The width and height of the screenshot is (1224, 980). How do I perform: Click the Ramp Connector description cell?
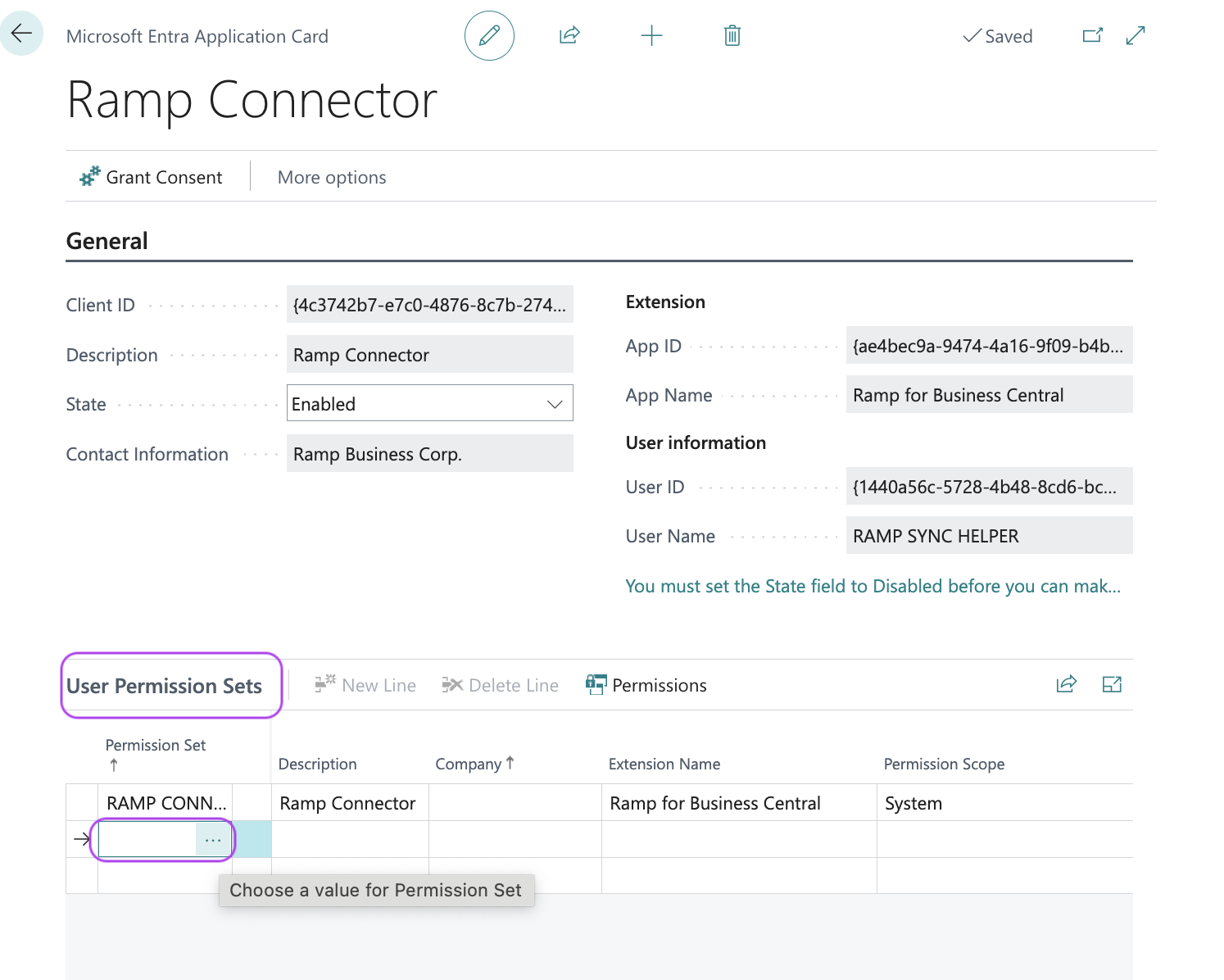350,803
